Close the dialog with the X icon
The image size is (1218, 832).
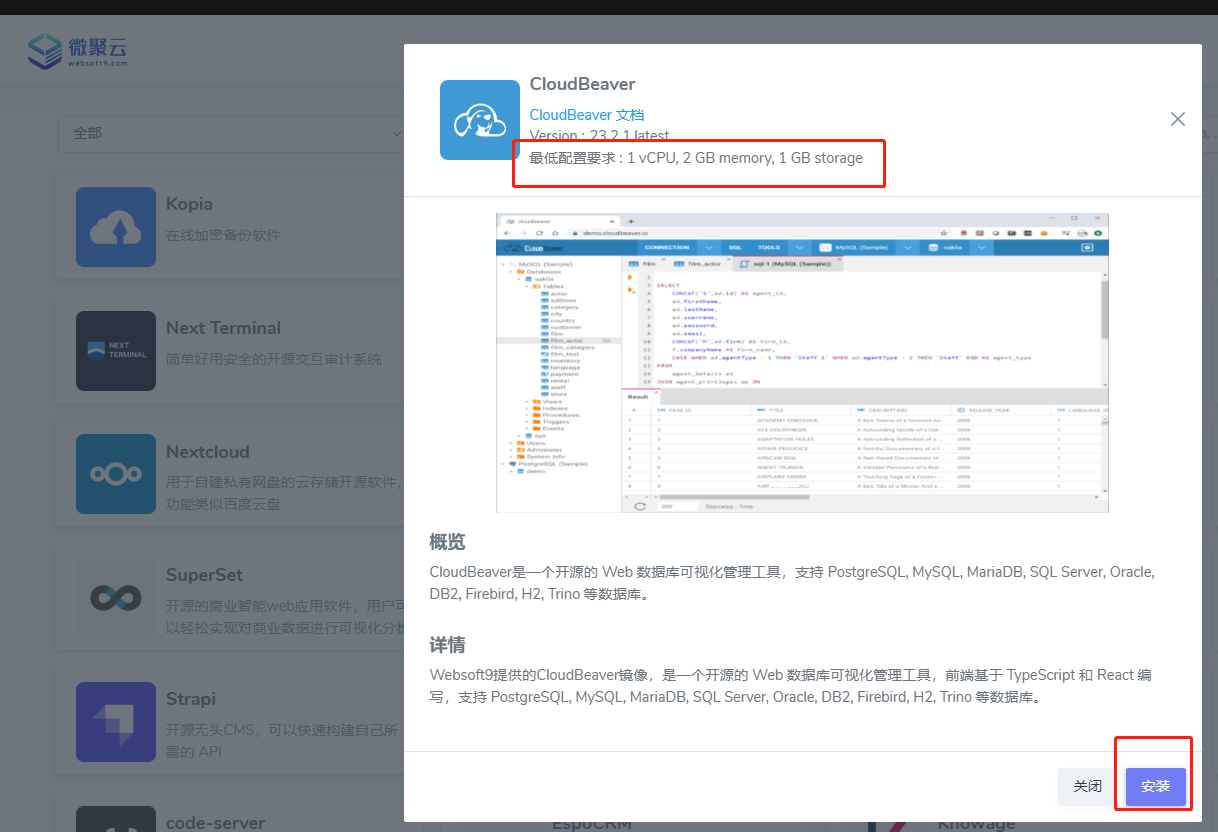(x=1177, y=119)
